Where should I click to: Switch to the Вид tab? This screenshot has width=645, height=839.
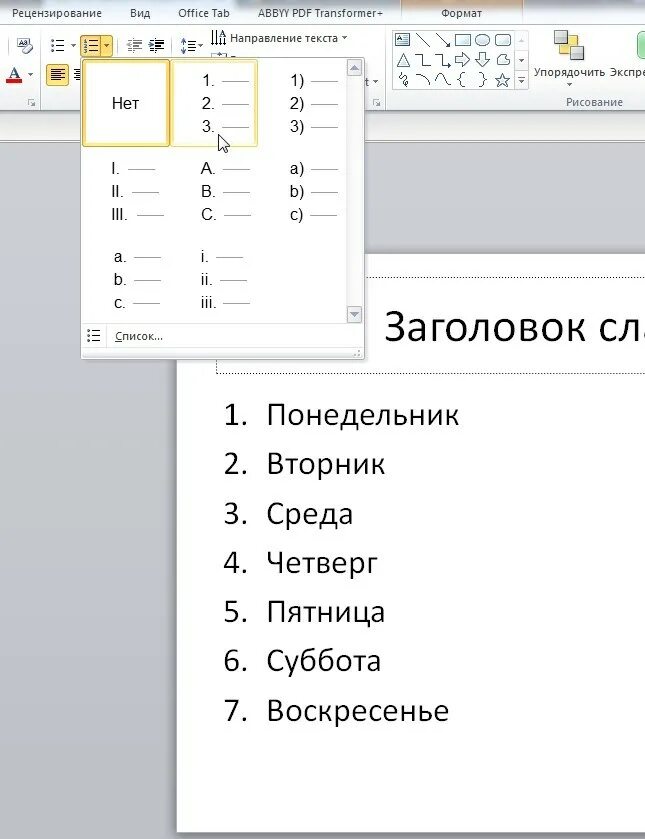[x=140, y=13]
